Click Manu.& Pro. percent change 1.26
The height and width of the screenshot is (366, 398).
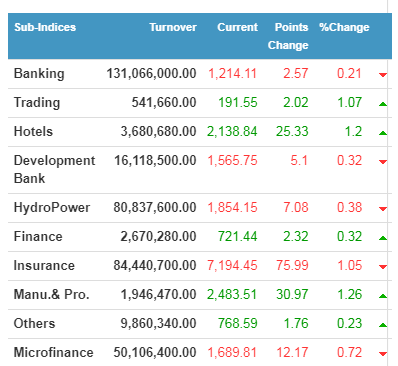click(350, 295)
